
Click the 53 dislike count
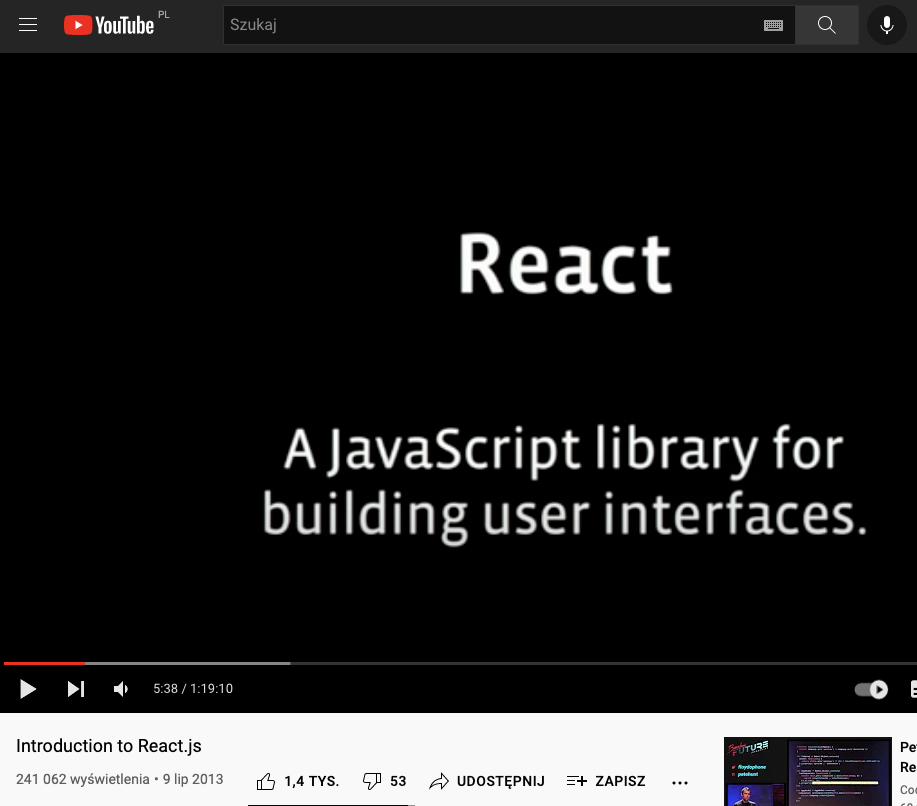pyautogui.click(x=398, y=781)
